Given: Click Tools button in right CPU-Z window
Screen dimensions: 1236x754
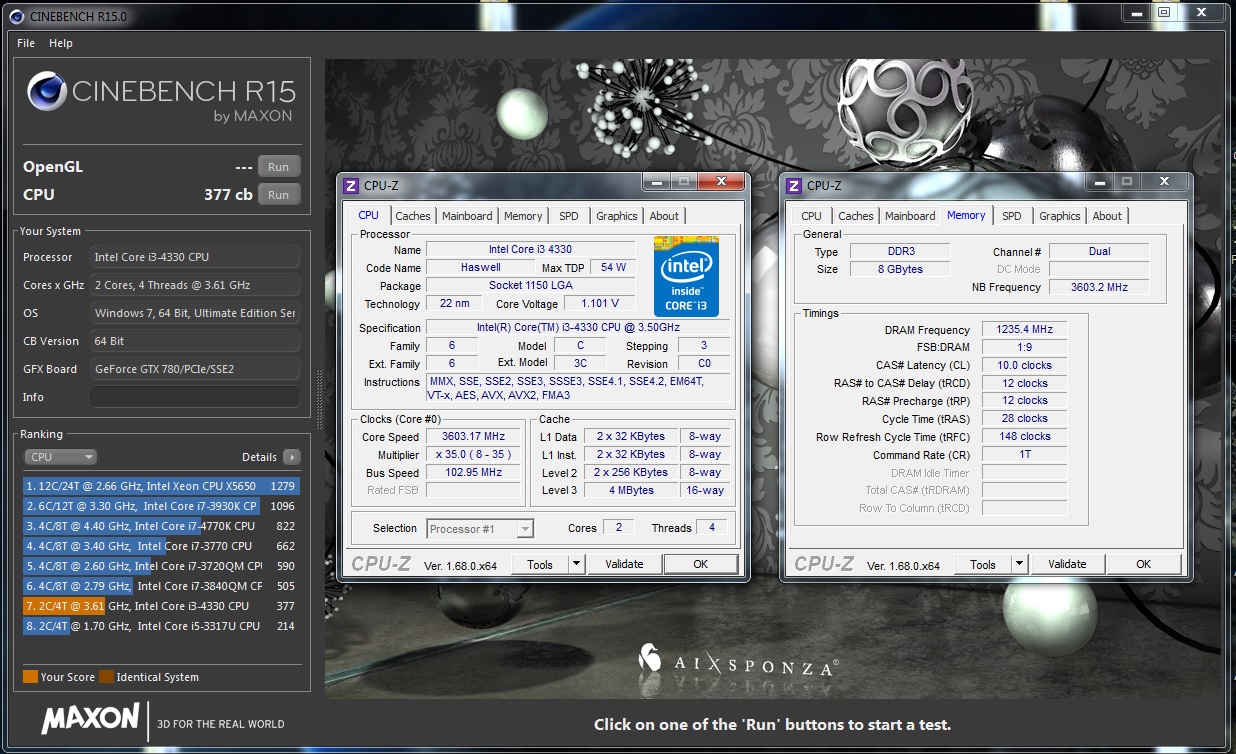Looking at the screenshot, I should tap(983, 564).
